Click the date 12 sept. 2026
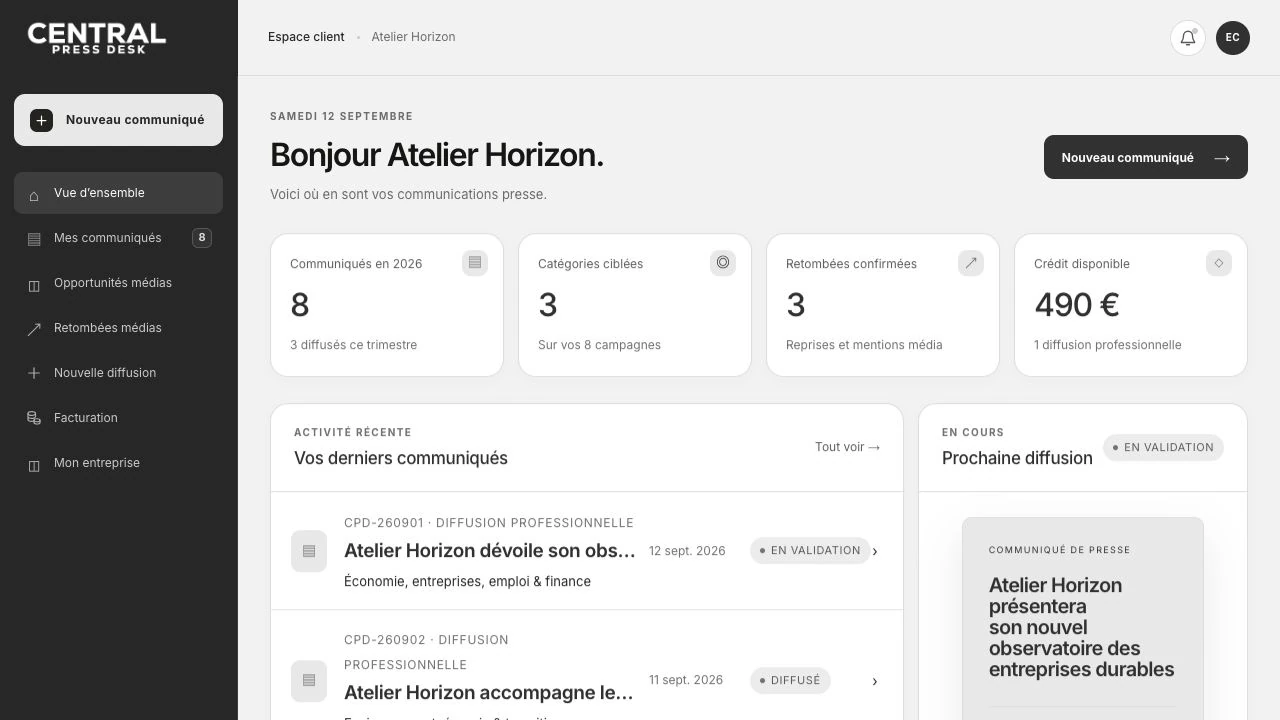This screenshot has height=720, width=1280. [687, 551]
